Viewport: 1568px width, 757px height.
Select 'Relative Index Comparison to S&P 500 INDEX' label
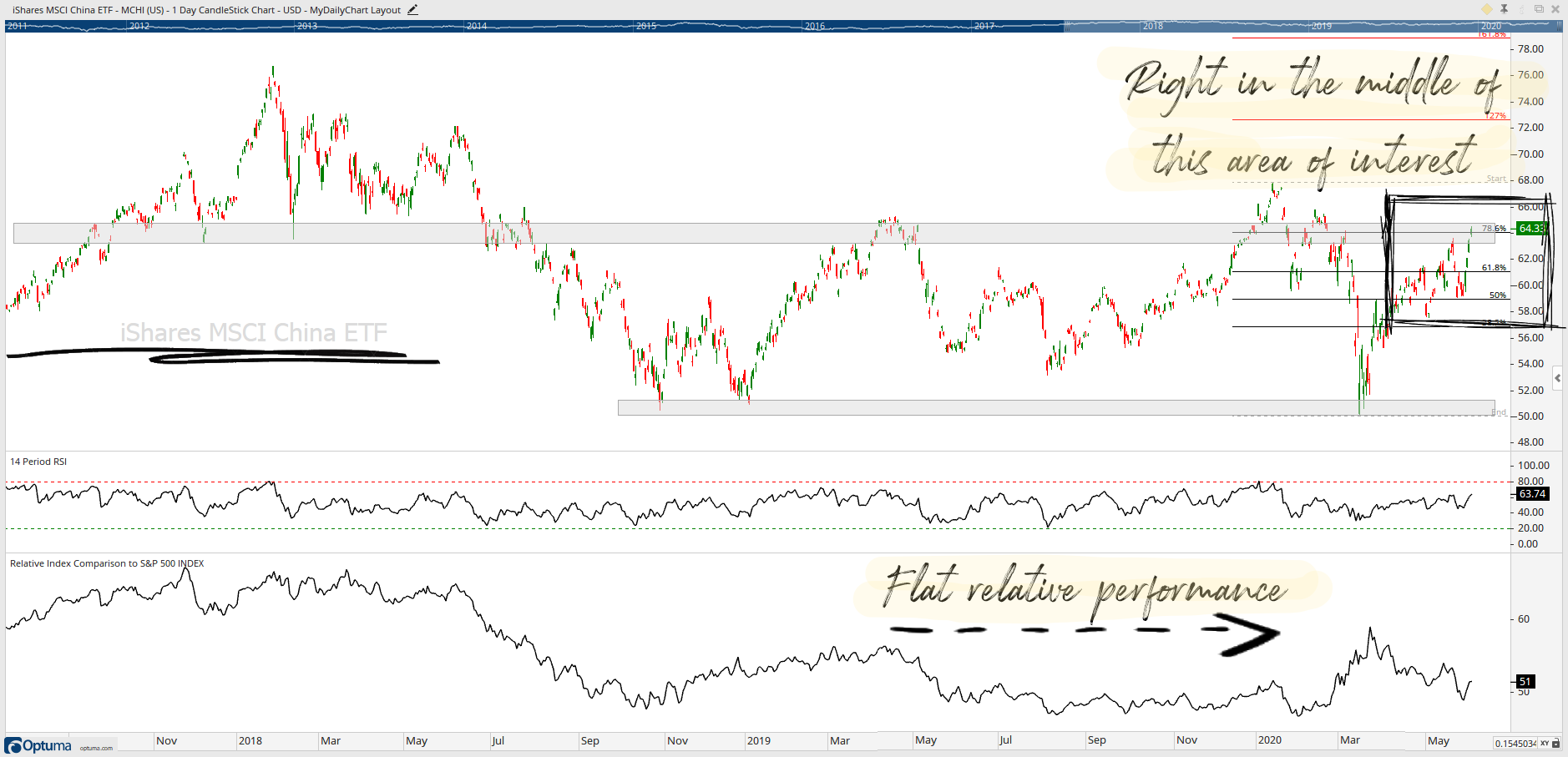107,563
